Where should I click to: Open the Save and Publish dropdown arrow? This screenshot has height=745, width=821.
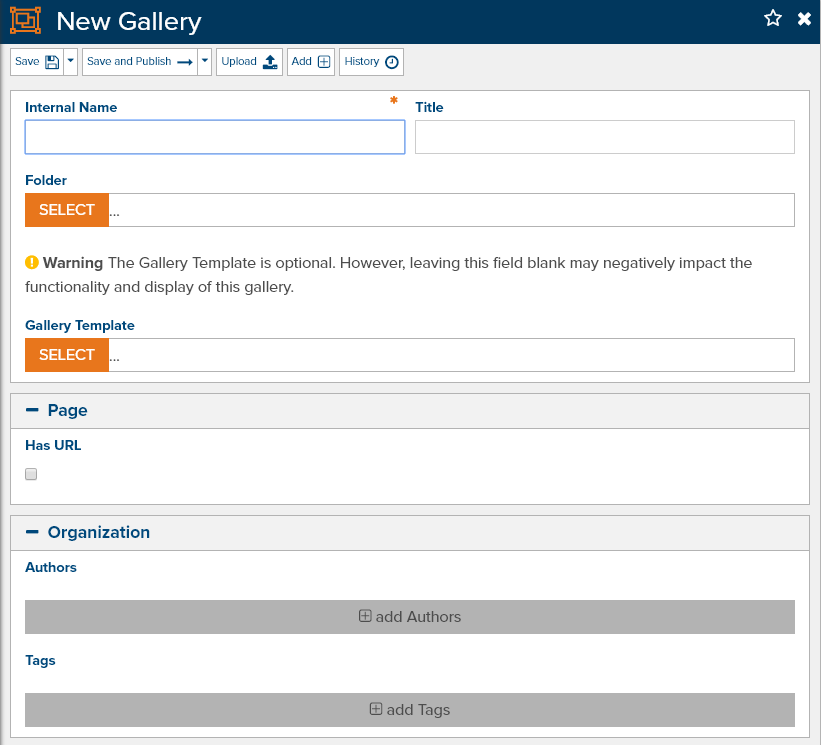[205, 62]
